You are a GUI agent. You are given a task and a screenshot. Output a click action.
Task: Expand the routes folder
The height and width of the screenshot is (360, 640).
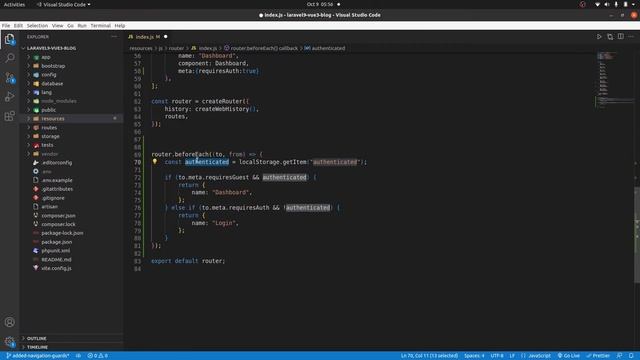pos(49,128)
